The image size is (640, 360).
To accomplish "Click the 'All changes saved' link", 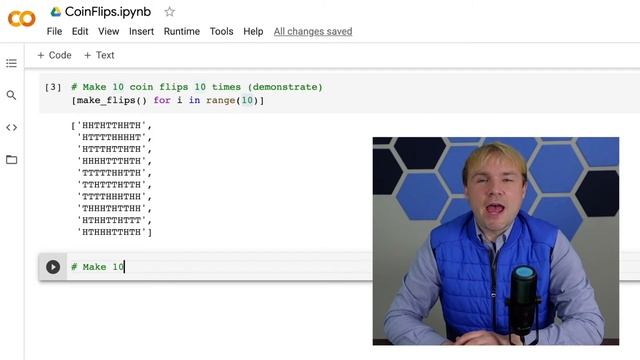I will pos(313,31).
